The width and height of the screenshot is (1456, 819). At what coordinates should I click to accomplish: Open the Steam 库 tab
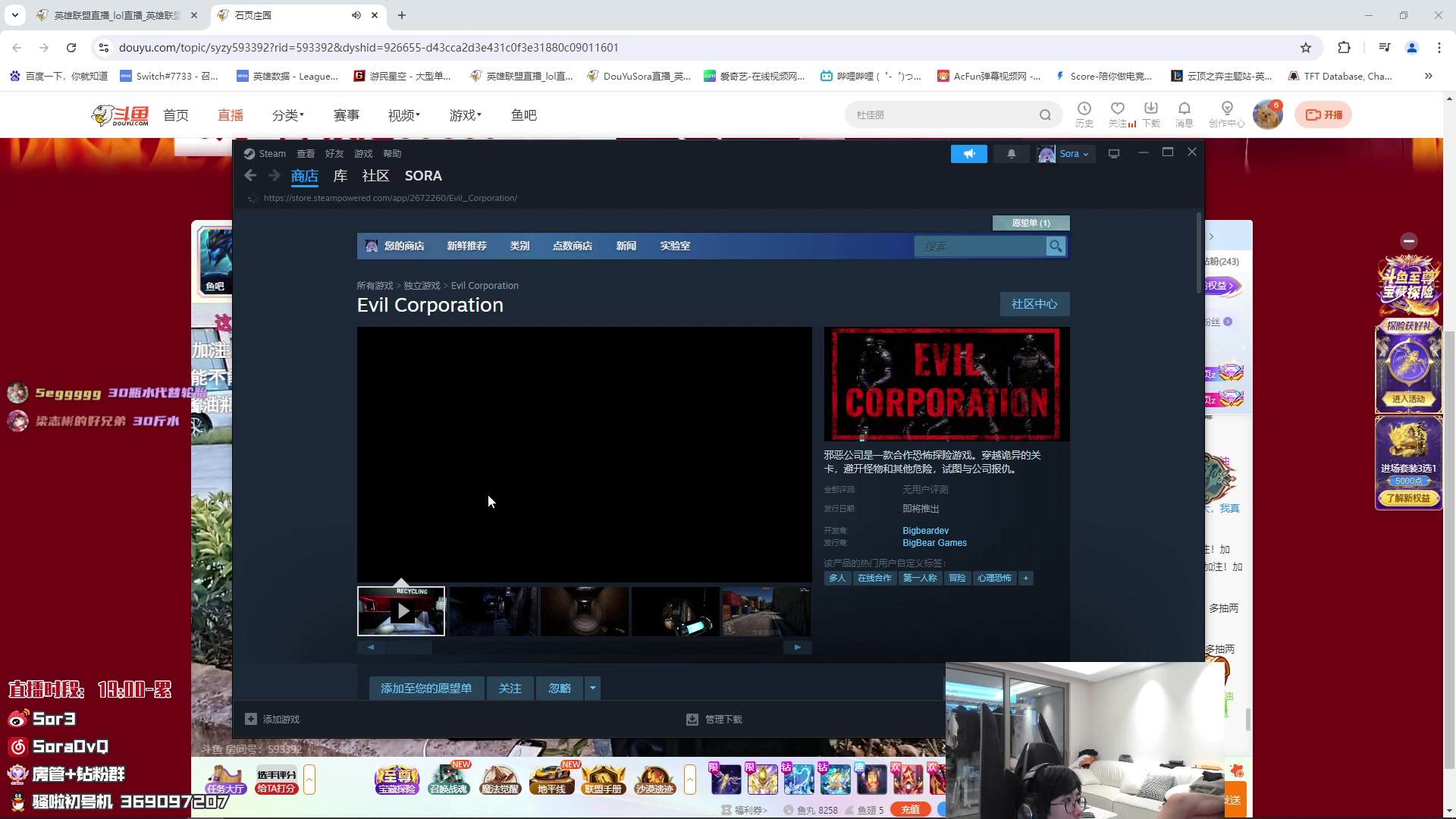pyautogui.click(x=340, y=176)
